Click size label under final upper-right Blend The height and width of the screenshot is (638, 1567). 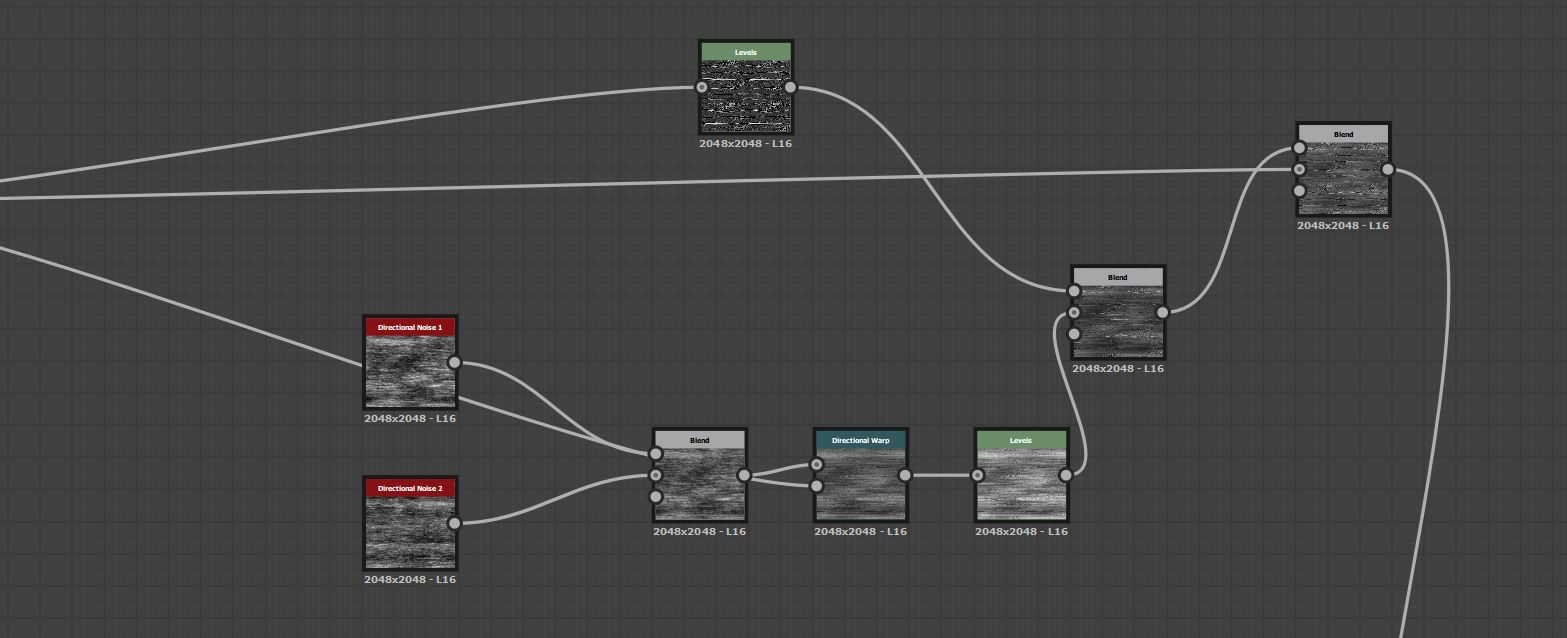click(1343, 225)
